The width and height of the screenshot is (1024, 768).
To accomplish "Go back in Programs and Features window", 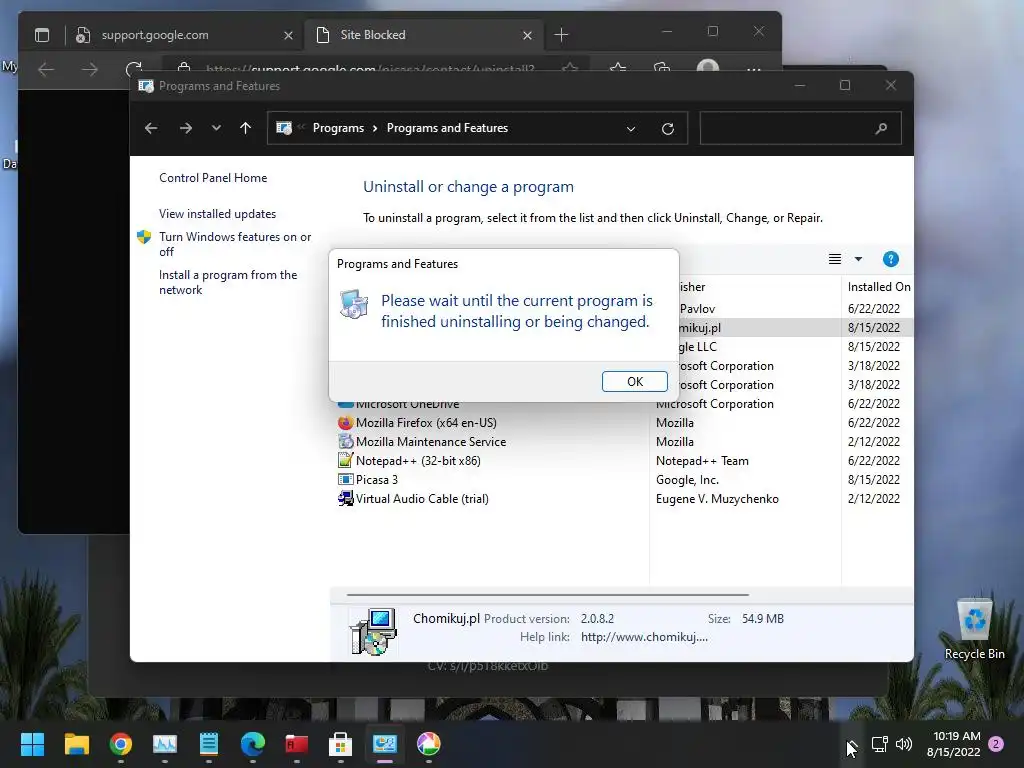I will pyautogui.click(x=151, y=128).
